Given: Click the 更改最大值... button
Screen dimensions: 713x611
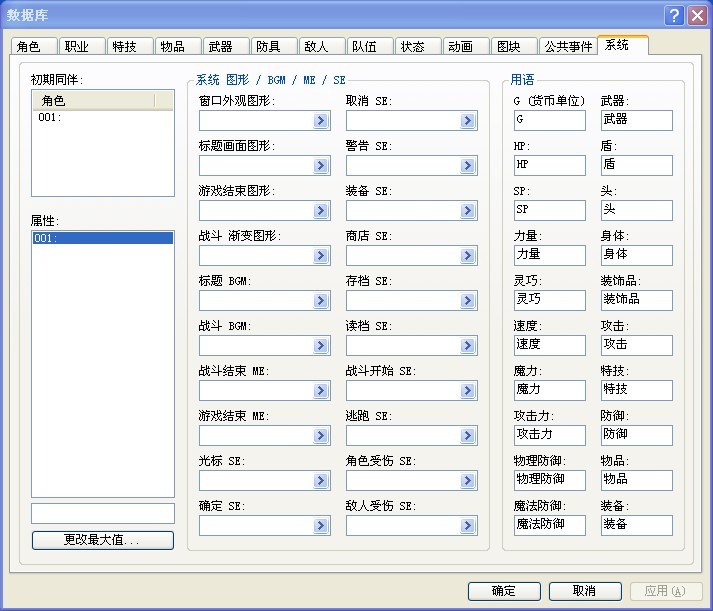Looking at the screenshot, I should click(x=103, y=540).
